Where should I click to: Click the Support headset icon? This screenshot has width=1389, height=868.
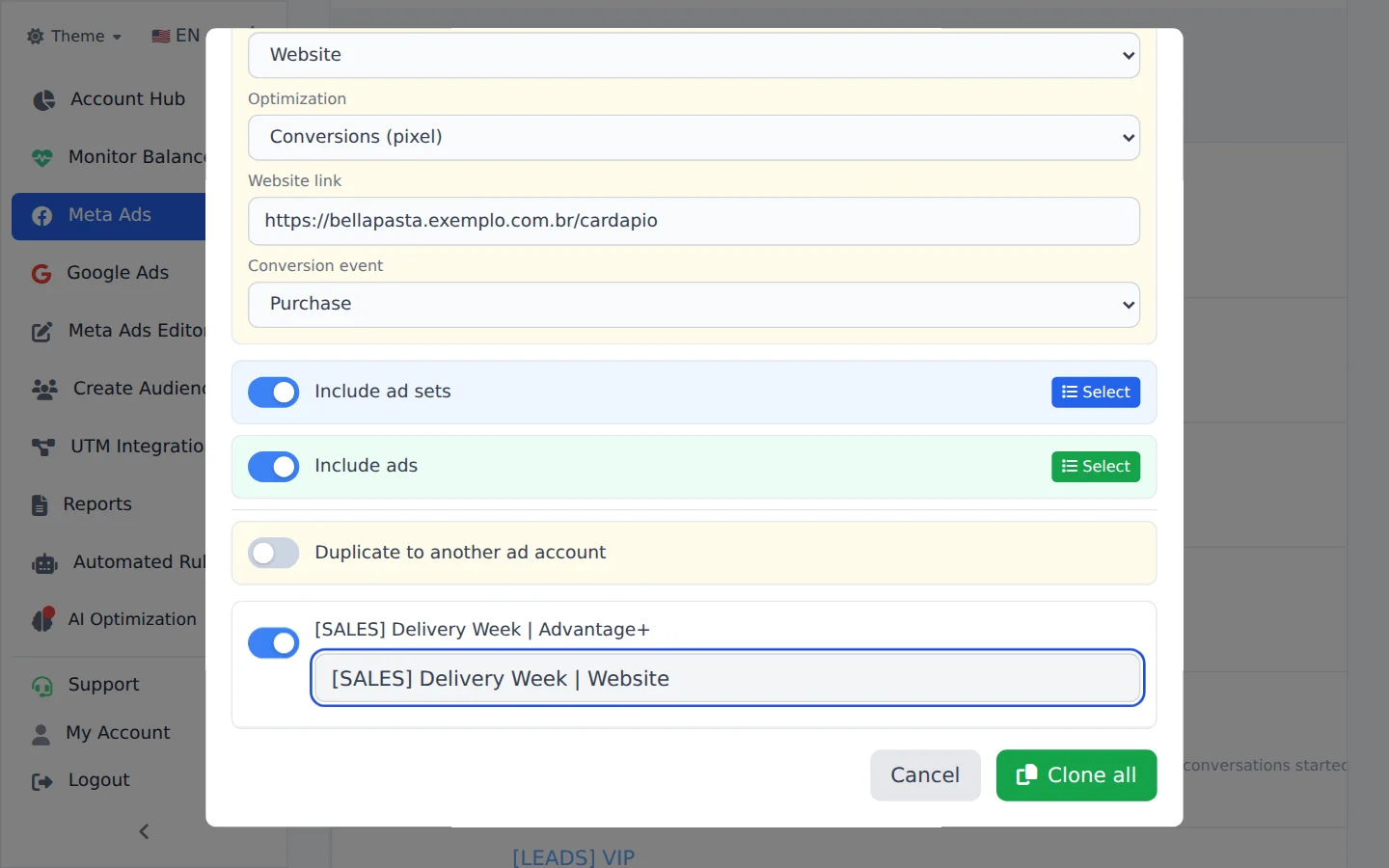pyautogui.click(x=42, y=686)
